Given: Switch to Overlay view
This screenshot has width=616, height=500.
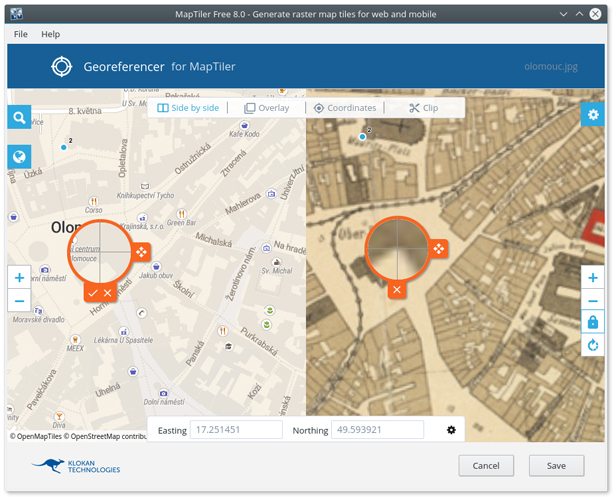Looking at the screenshot, I should pos(266,108).
